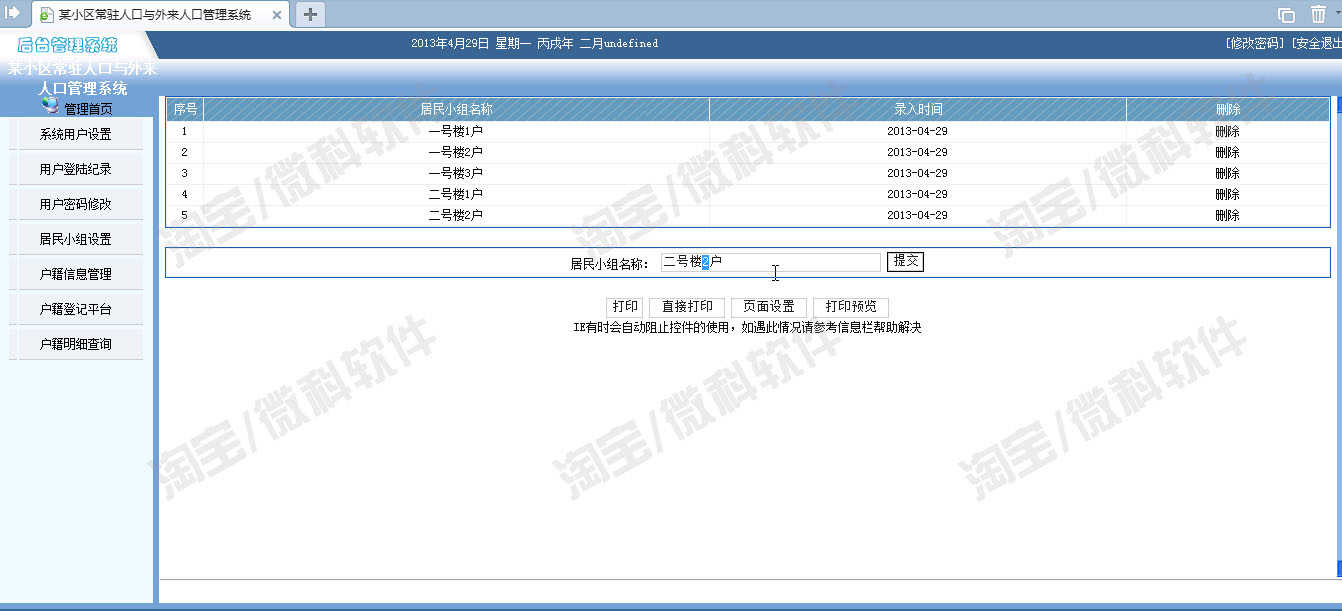
Task: Close the 某小区常驻人口 browser tab
Action: coord(277,15)
